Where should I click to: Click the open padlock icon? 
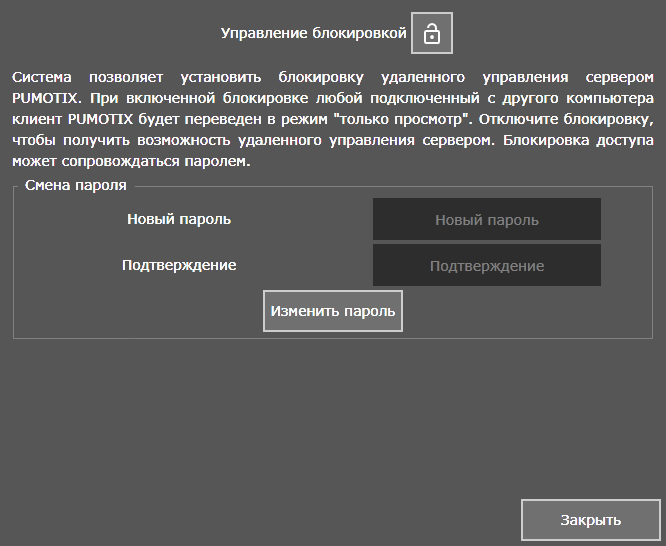click(x=432, y=33)
